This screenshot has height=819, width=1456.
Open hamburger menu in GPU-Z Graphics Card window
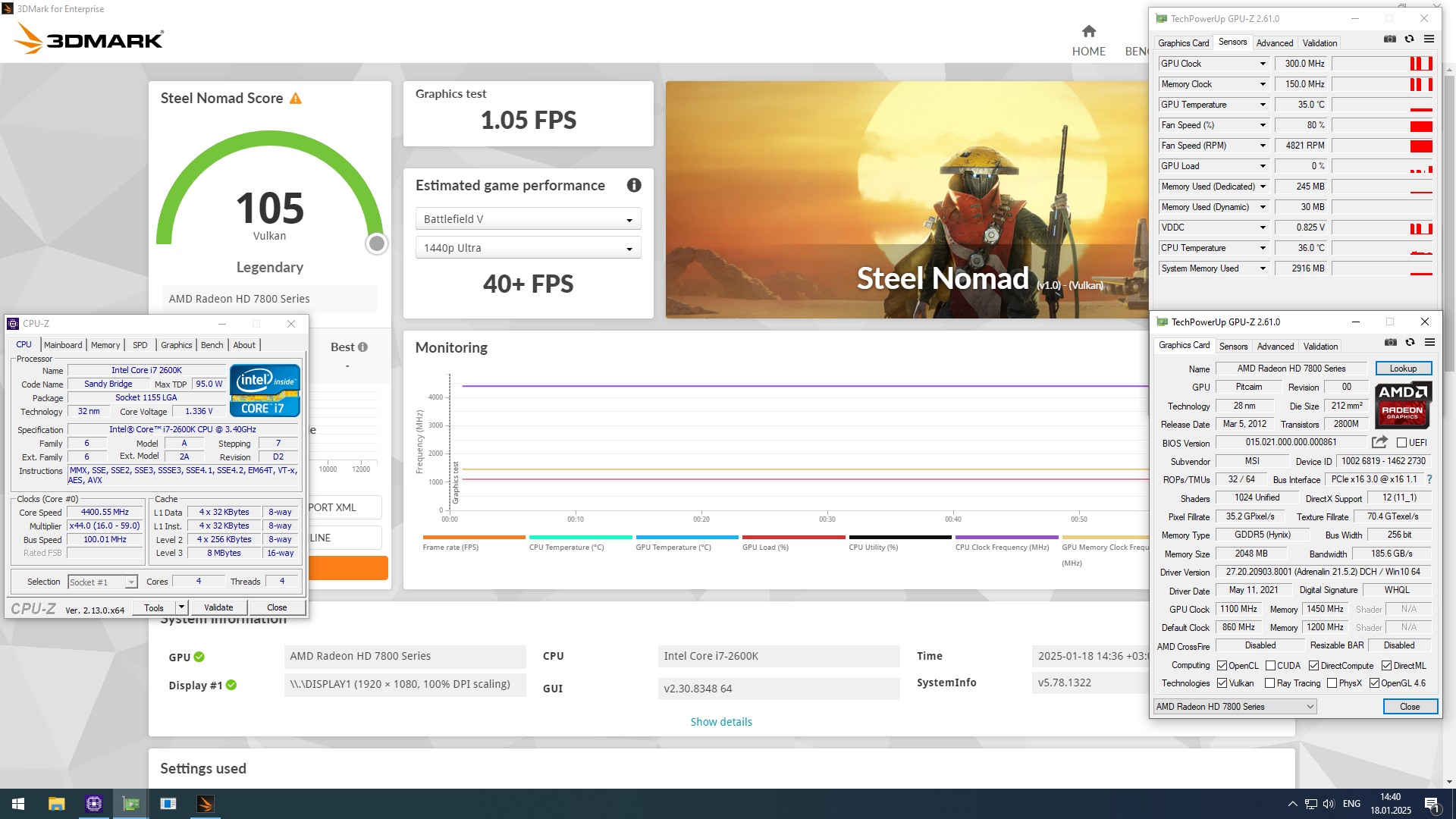[x=1429, y=342]
